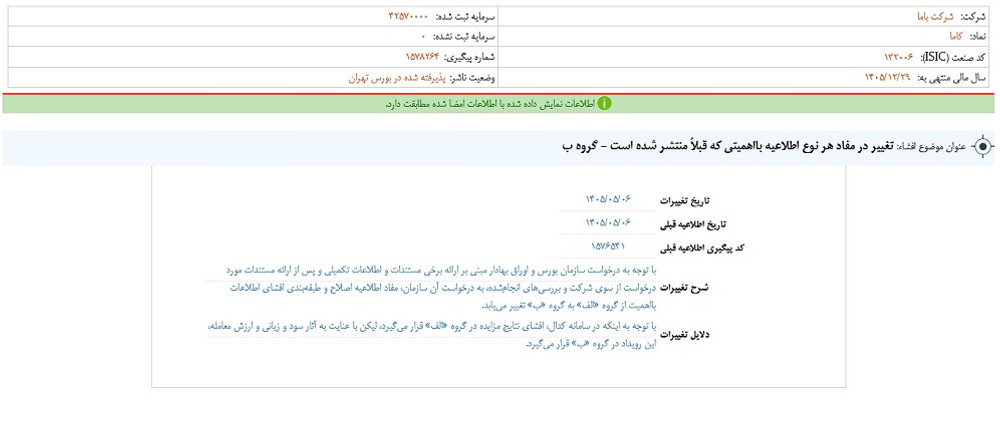Click the date field in the تاریخ تغییرات row
Screen dimensions: 1000x446
pyautogui.click(x=608, y=200)
